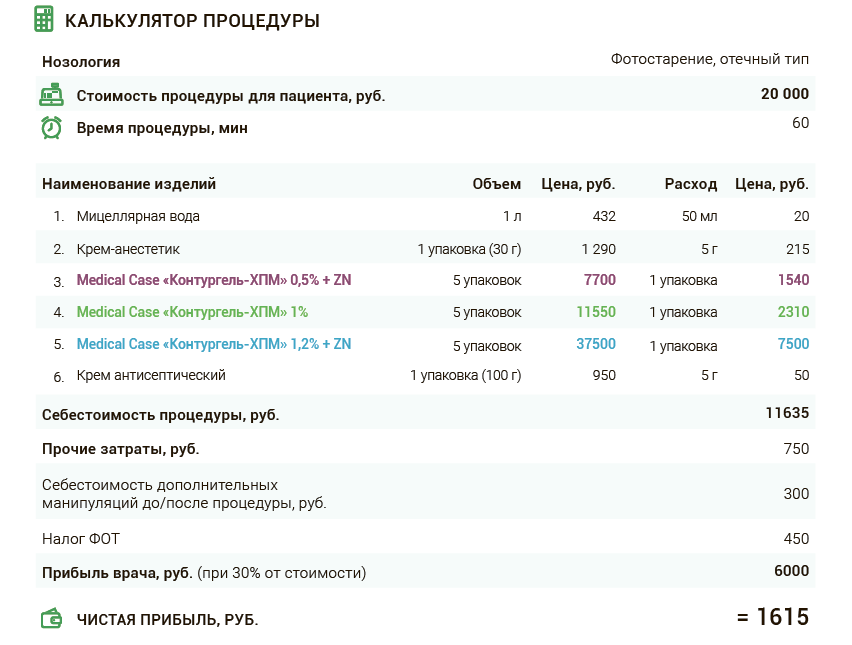Click 'Себестоимость дополнительных манипуляций' label
The width and height of the screenshot is (852, 645).
[x=184, y=494]
